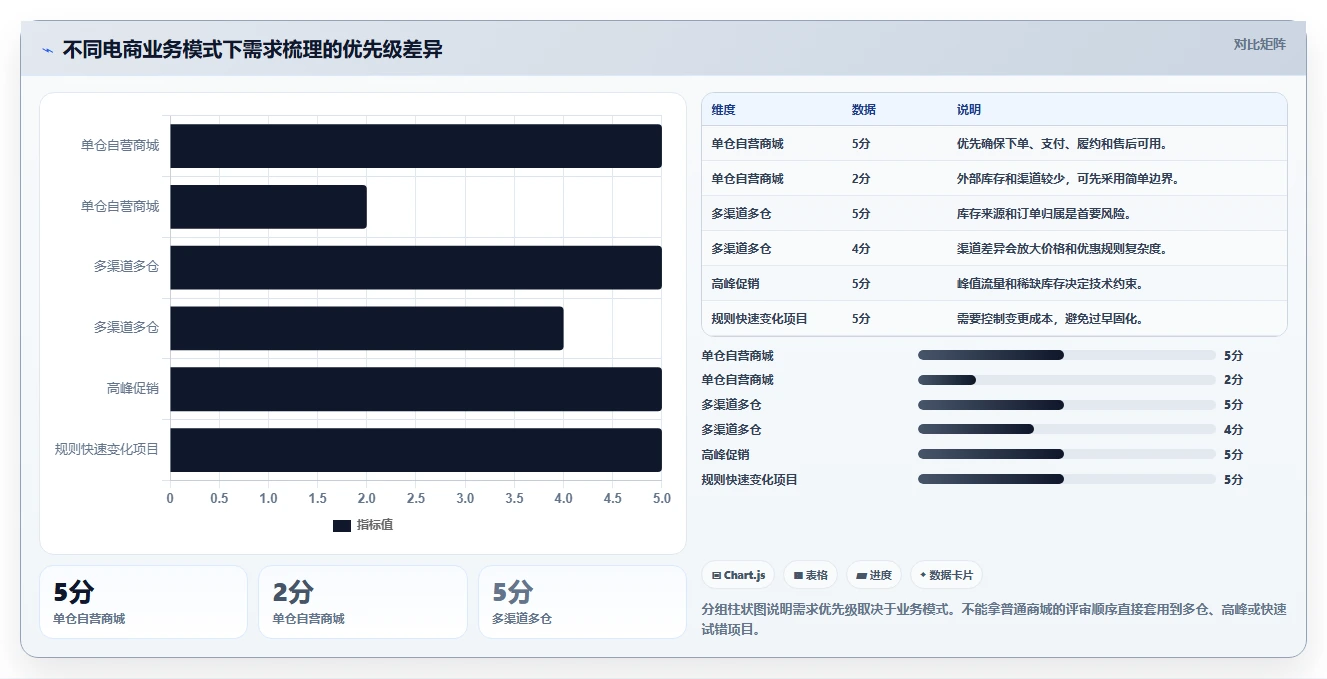Click the 3.0 tick on the chart x-axis
Viewport: 1327px width, 679px height.
pyautogui.click(x=465, y=498)
